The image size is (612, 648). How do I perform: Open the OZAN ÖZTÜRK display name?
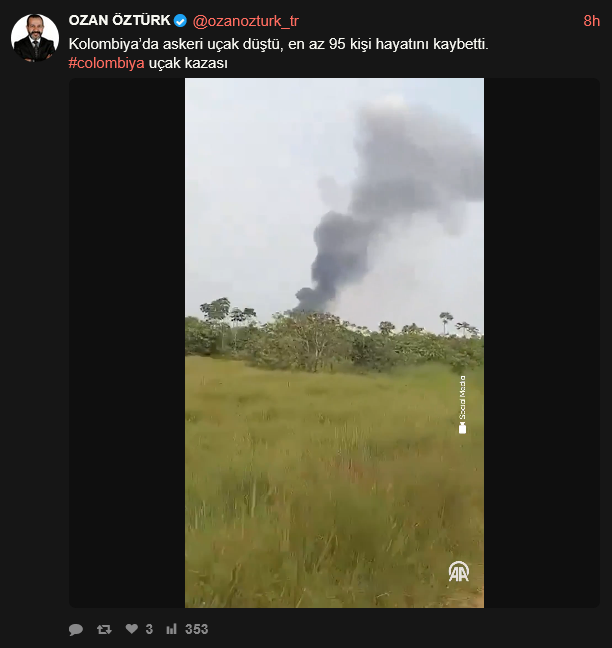pyautogui.click(x=119, y=20)
